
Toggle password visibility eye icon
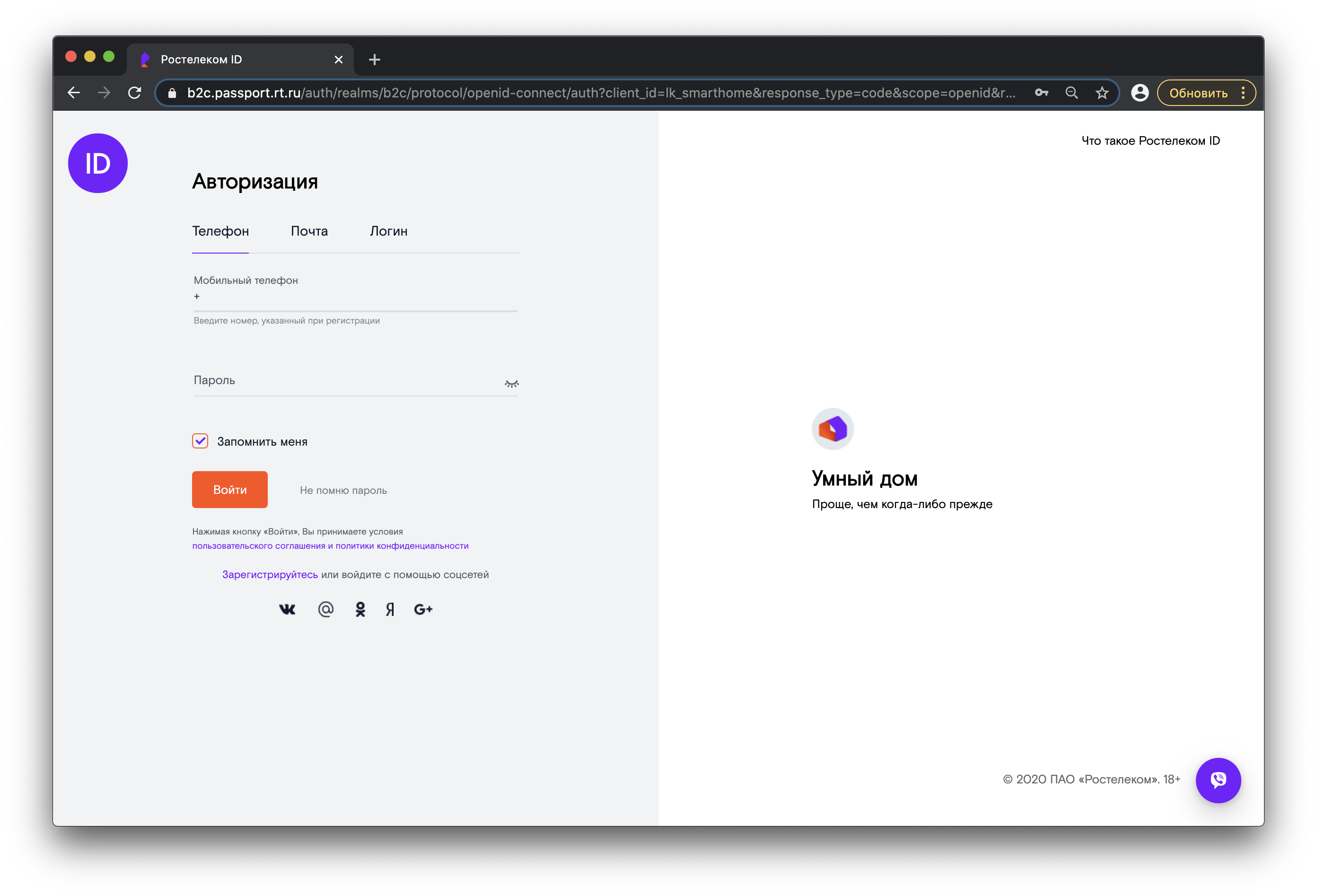tap(511, 384)
